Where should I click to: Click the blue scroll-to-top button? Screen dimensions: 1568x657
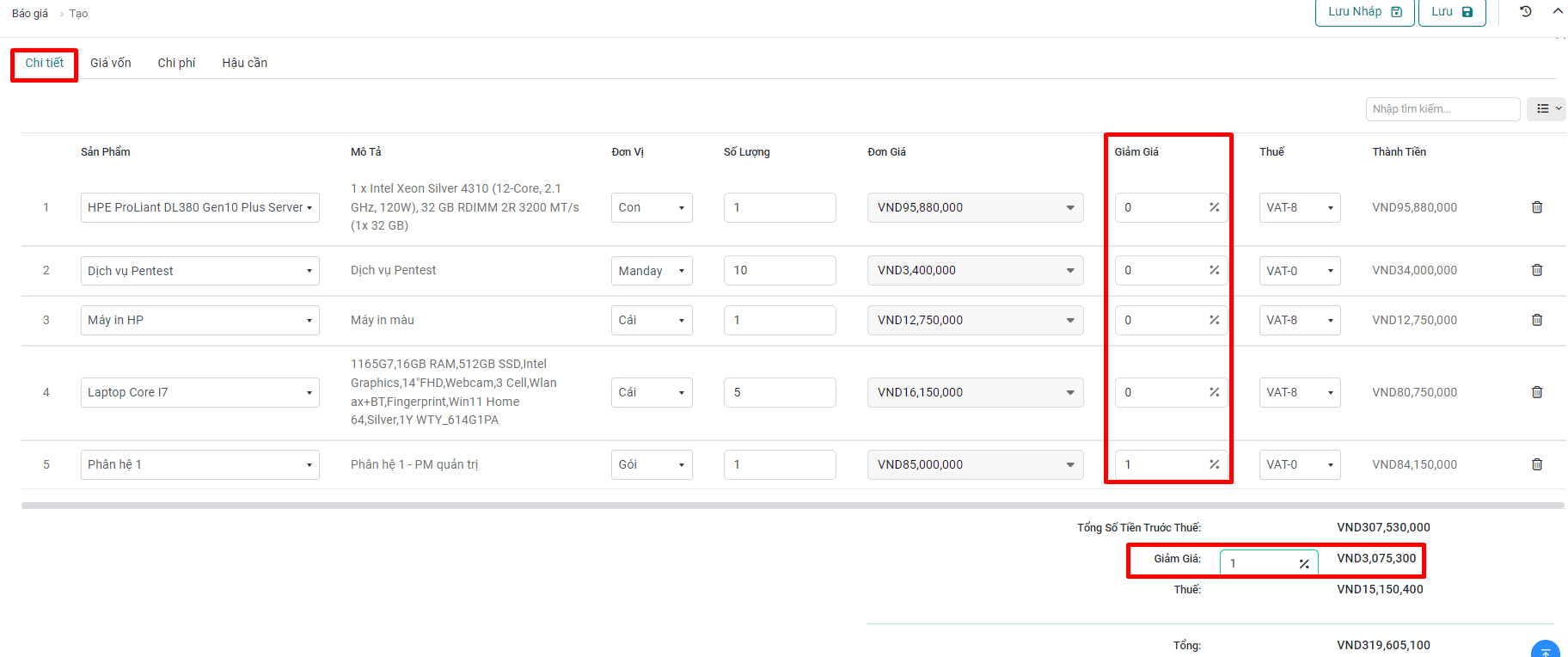tap(1545, 650)
